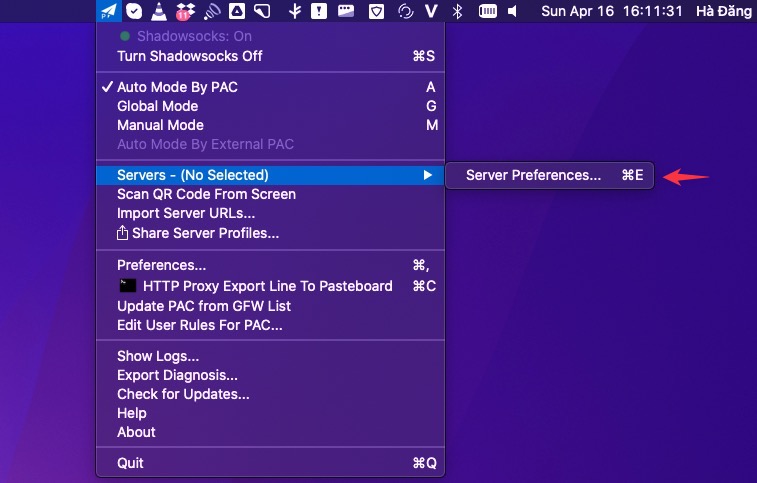Click the exclamation mark notification icon

click(319, 11)
